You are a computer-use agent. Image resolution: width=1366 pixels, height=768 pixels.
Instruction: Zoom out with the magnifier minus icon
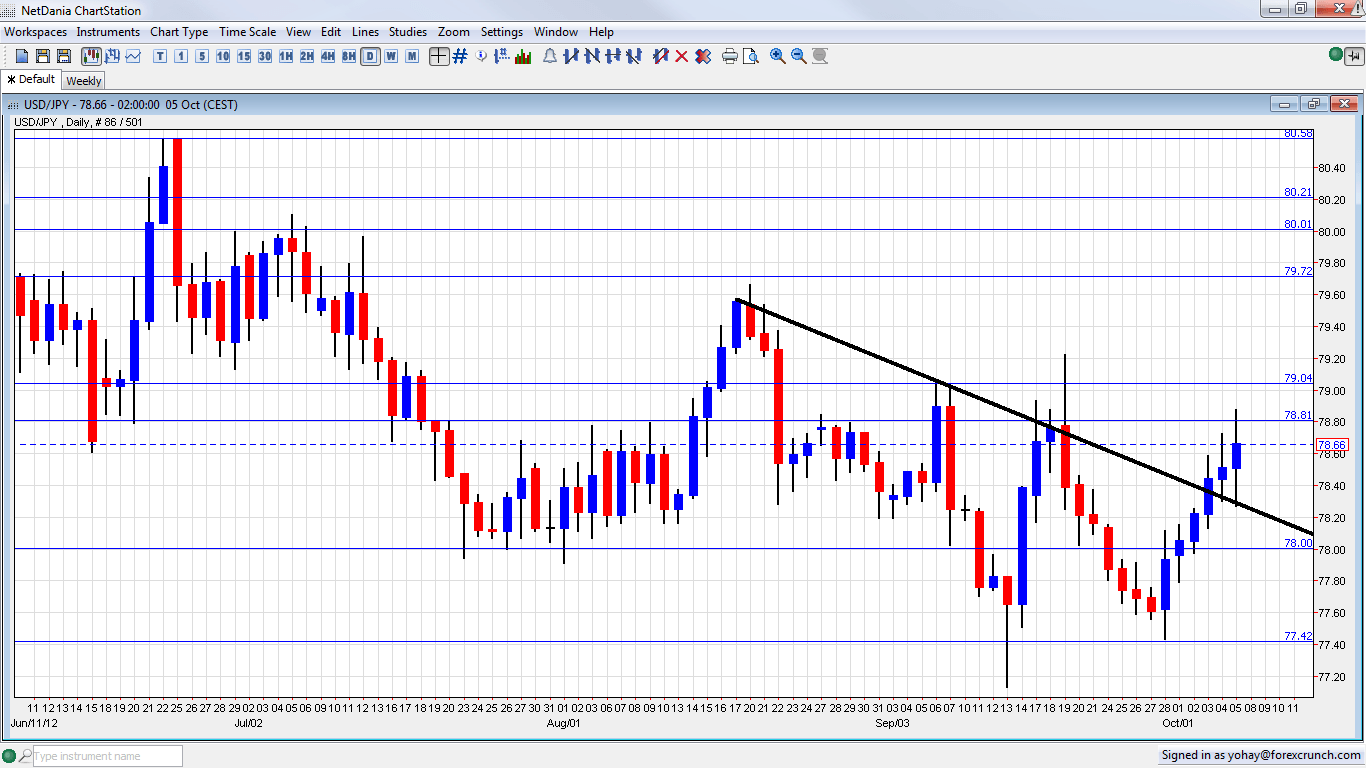coord(798,56)
